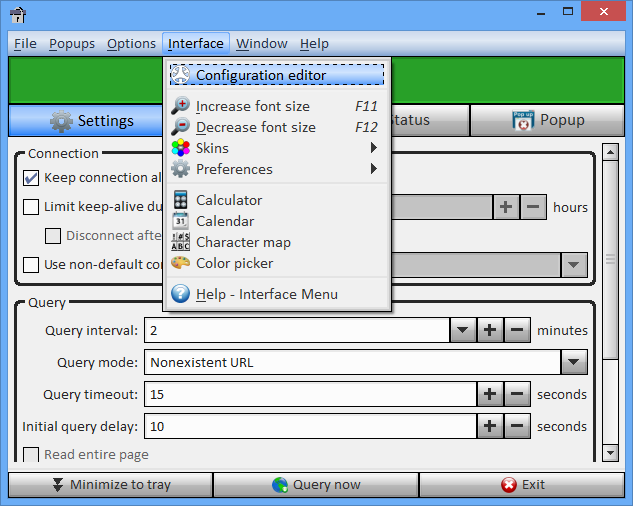Increase Query timeout with plus button
Viewport: 633px width, 506px height.
coord(490,394)
